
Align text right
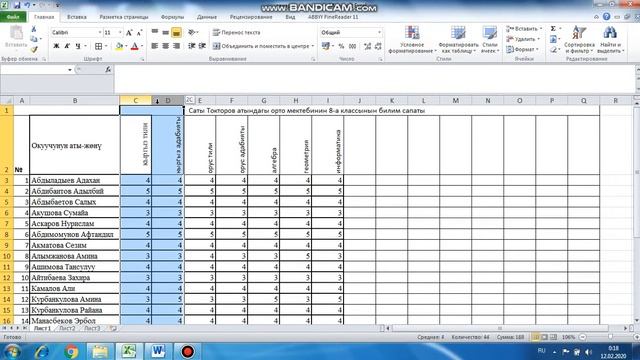pyautogui.click(x=176, y=46)
